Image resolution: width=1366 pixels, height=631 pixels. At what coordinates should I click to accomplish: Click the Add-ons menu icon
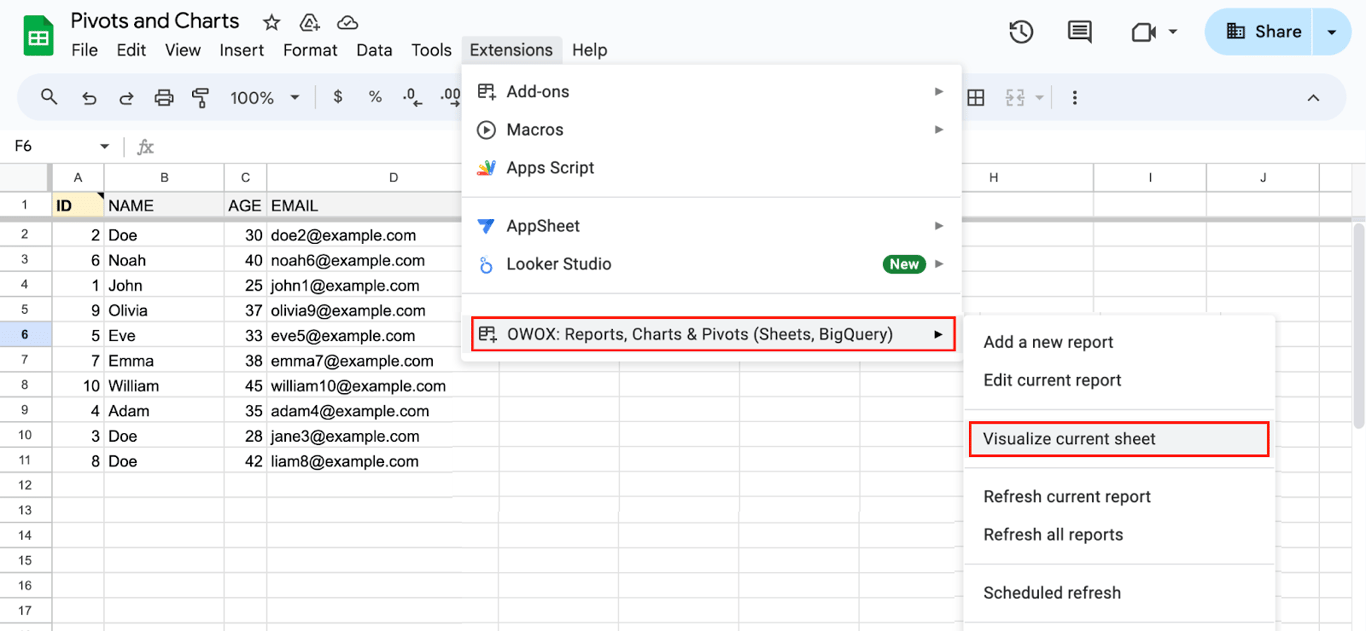tap(487, 91)
